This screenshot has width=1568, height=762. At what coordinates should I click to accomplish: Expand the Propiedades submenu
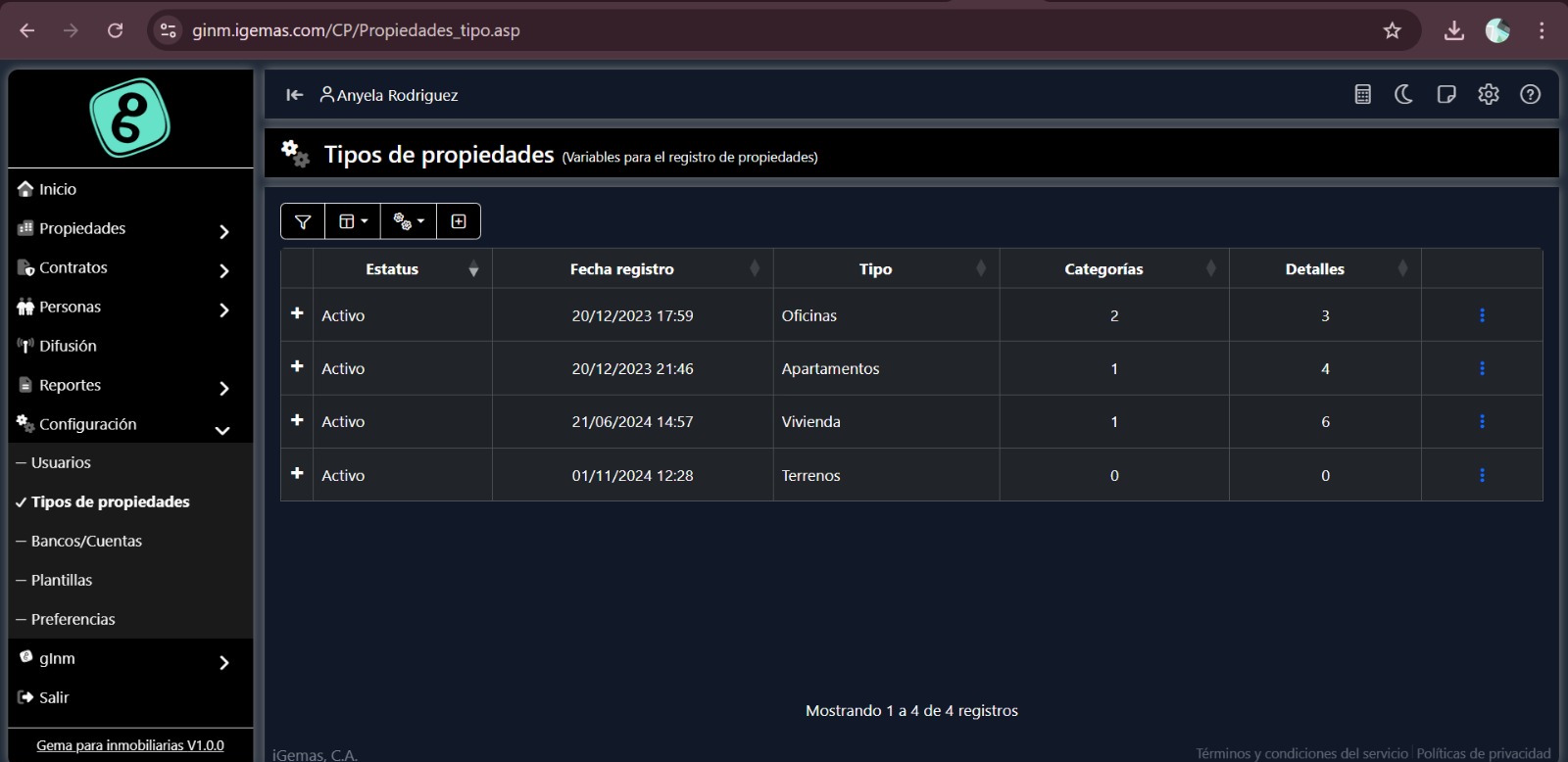coord(223,231)
